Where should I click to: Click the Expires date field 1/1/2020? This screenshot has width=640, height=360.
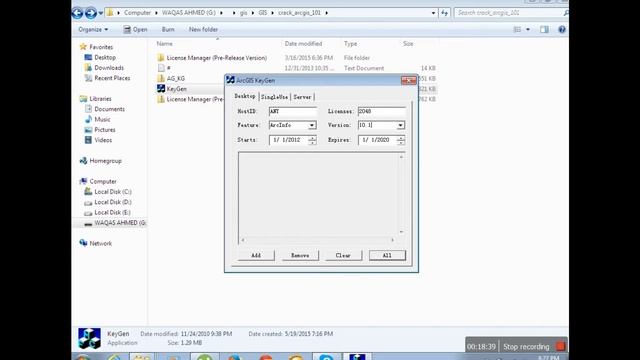[x=377, y=140]
